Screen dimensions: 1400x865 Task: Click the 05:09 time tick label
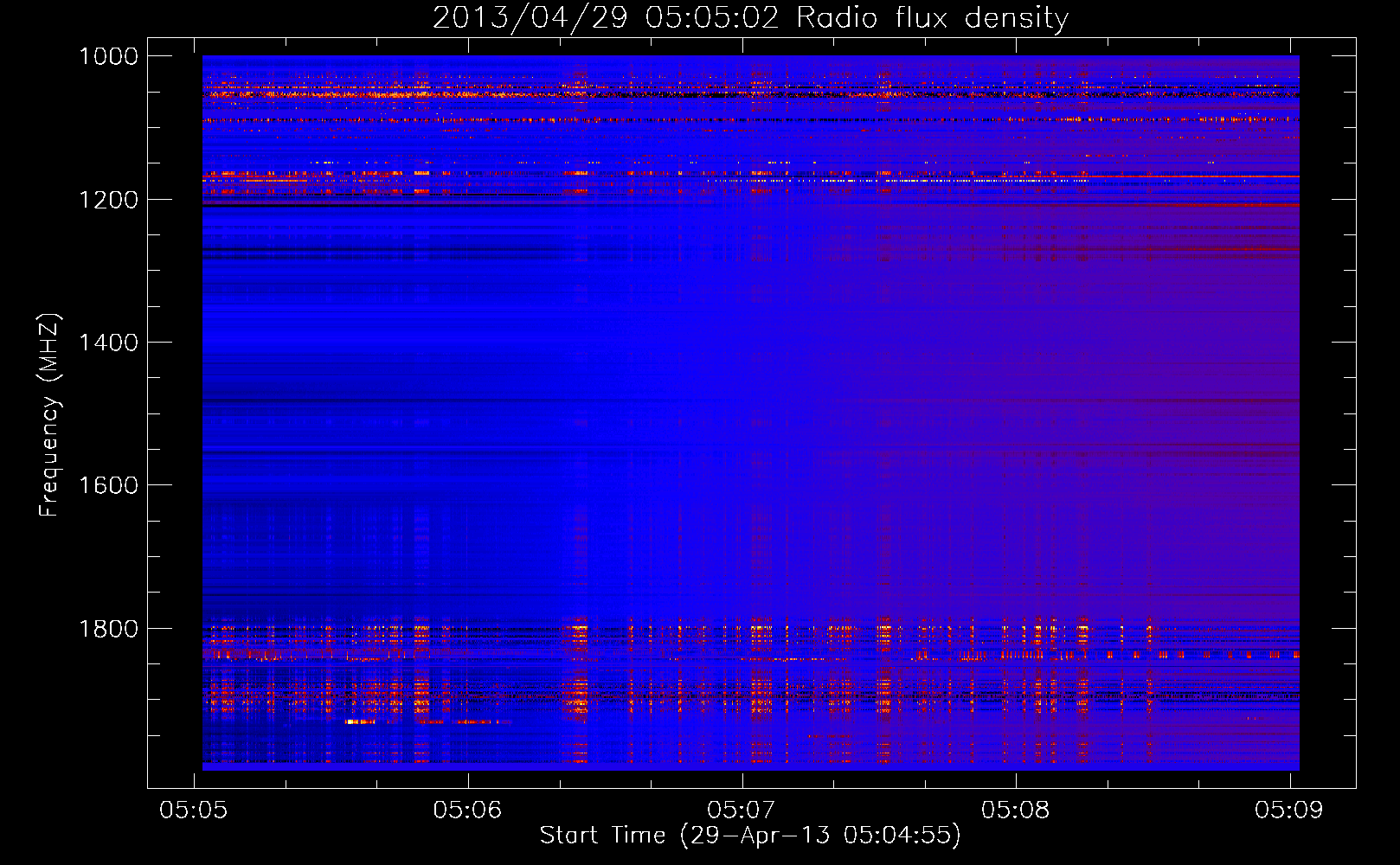point(1289,810)
